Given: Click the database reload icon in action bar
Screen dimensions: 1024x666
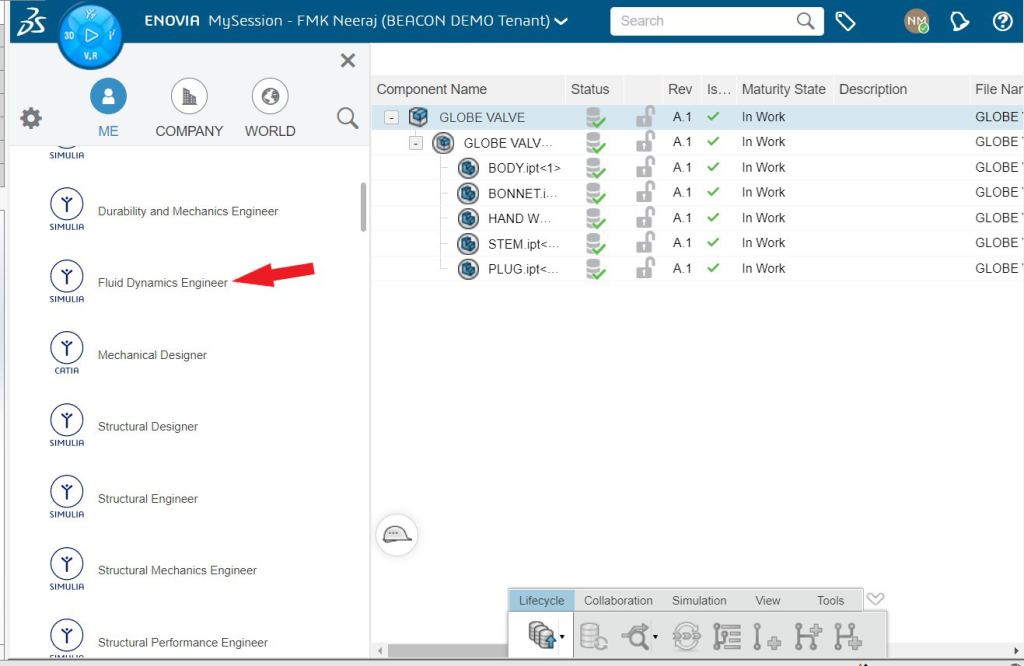Looking at the screenshot, I should (594, 636).
